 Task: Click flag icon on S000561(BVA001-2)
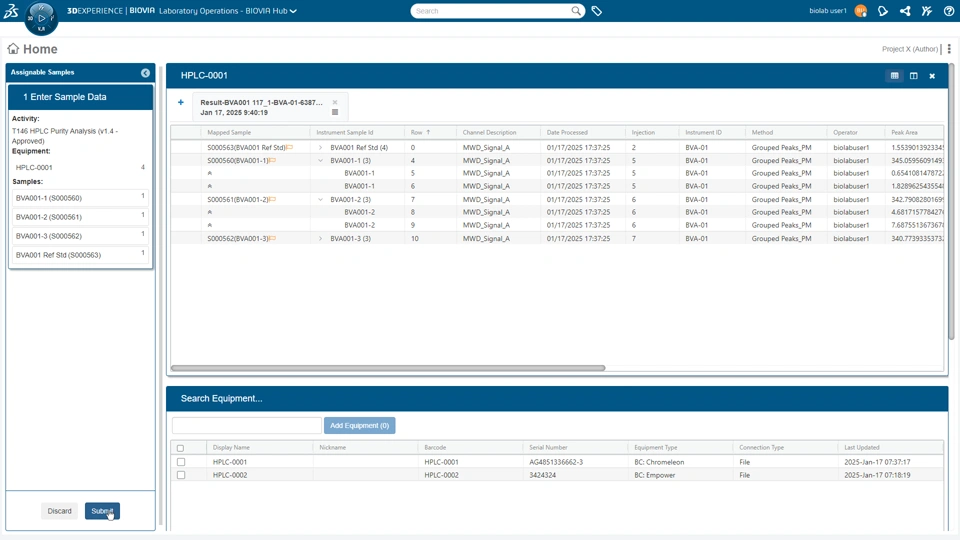click(272, 200)
